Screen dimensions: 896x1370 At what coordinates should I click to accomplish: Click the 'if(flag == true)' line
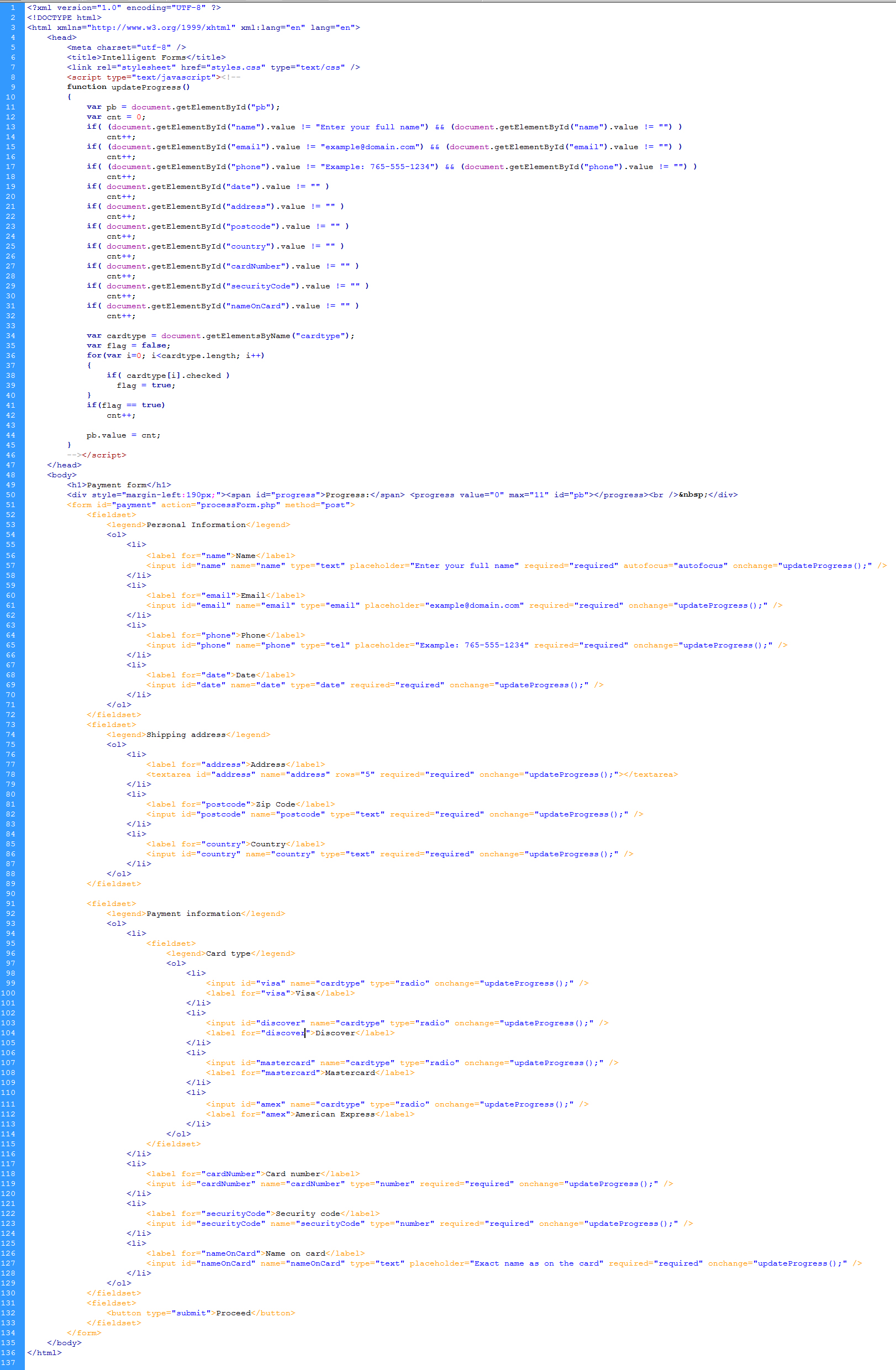pos(126,405)
